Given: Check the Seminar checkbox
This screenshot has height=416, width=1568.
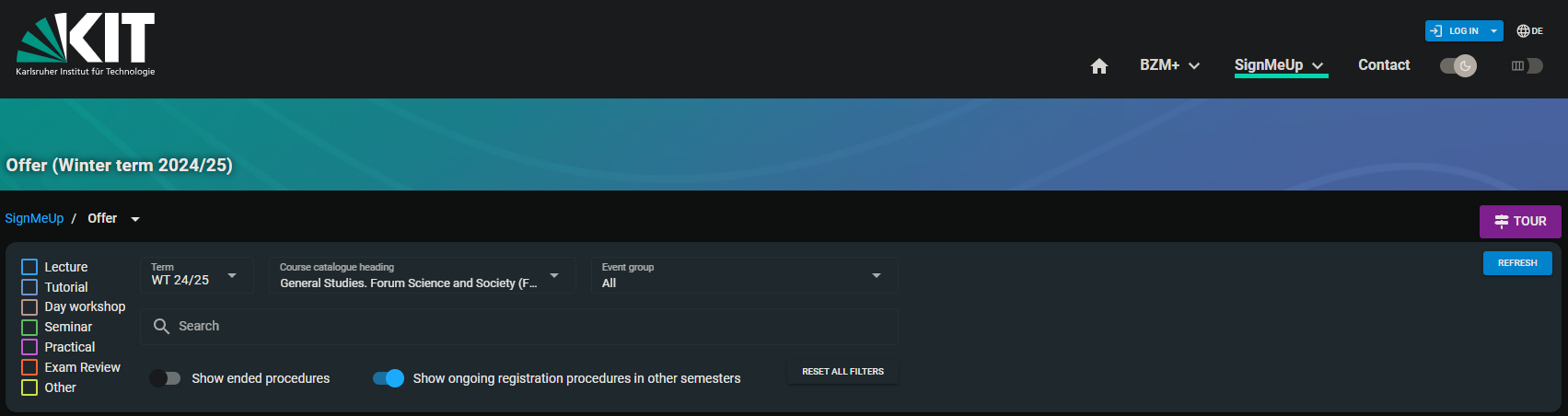Looking at the screenshot, I should click(x=29, y=328).
